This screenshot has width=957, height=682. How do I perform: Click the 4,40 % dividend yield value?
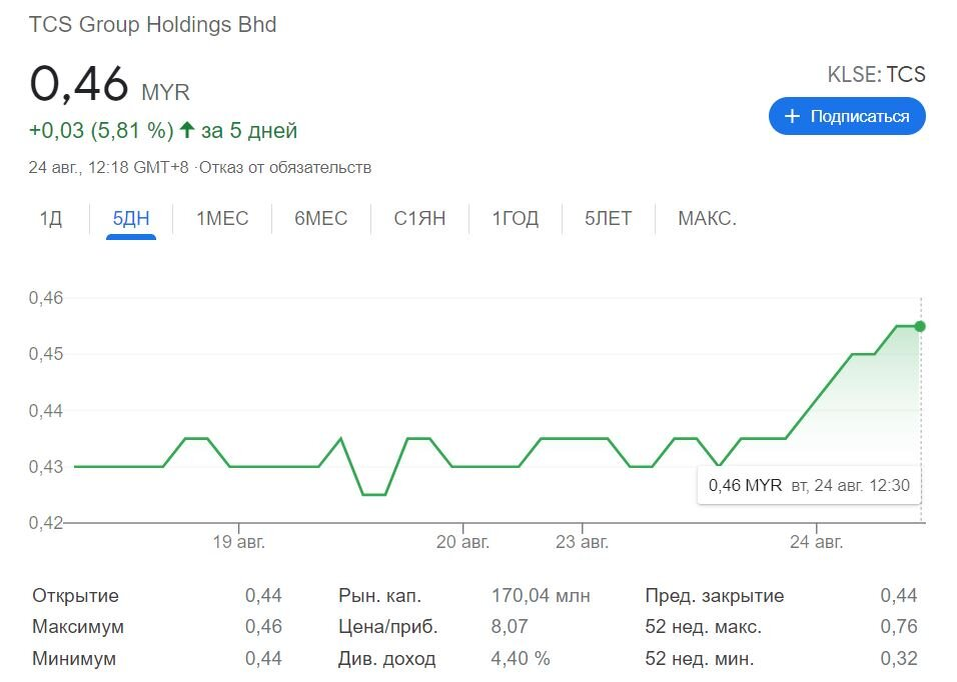(521, 659)
